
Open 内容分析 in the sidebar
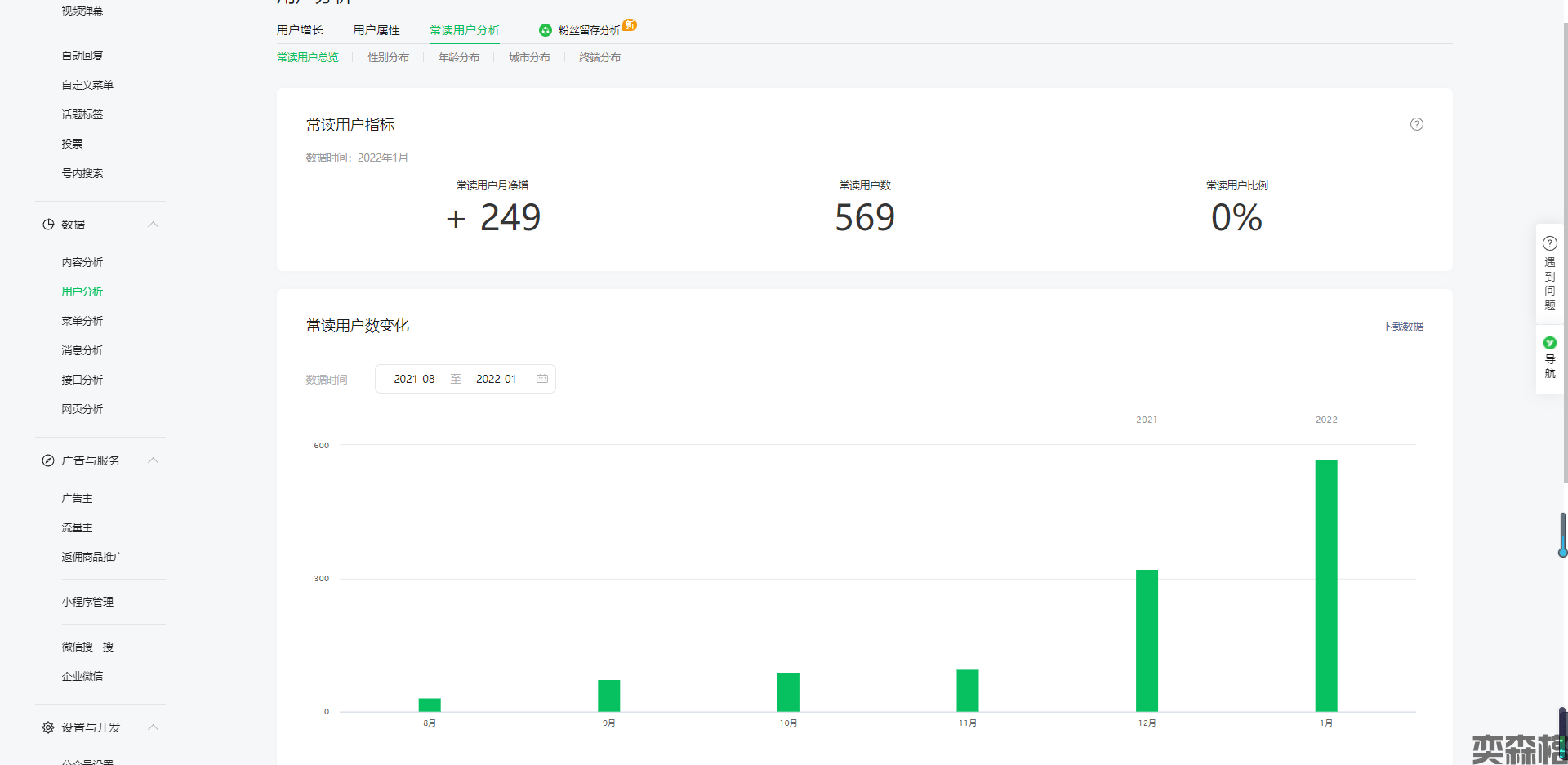point(82,262)
